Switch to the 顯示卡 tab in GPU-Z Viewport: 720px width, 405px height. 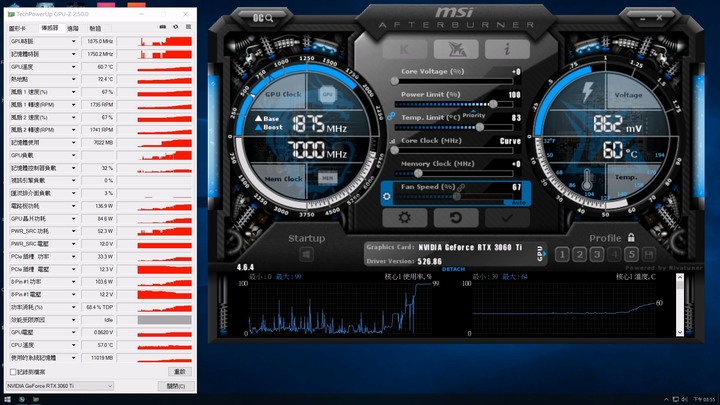click(17, 28)
